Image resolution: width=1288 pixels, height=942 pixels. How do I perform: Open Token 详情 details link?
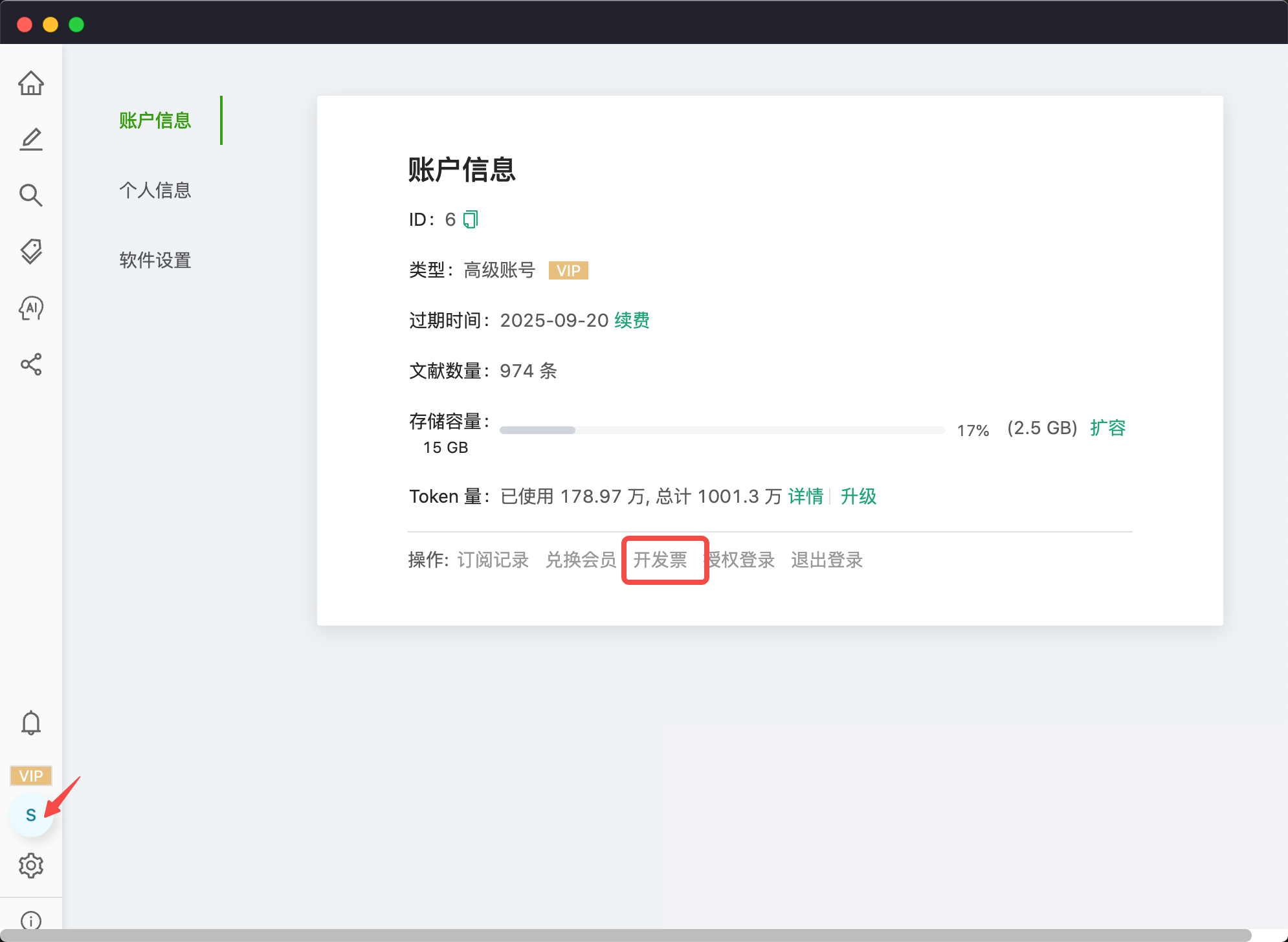coord(806,496)
